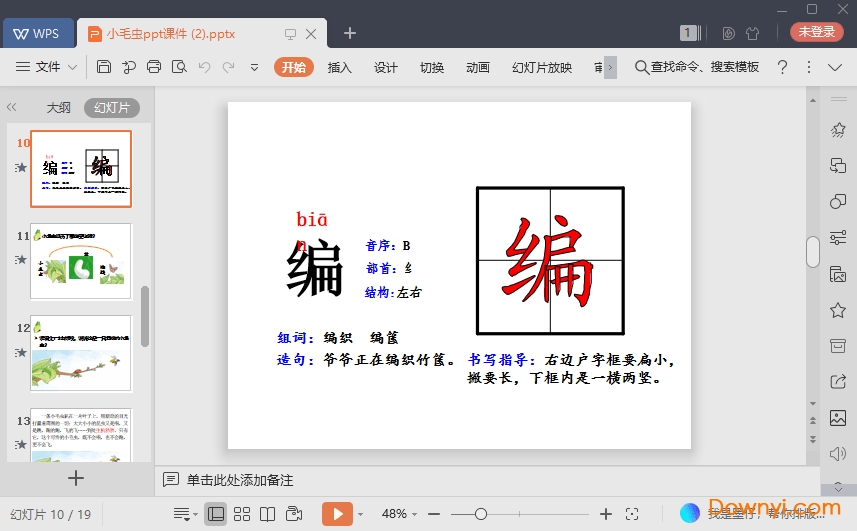Click the fit slide to window icon

click(x=632, y=514)
